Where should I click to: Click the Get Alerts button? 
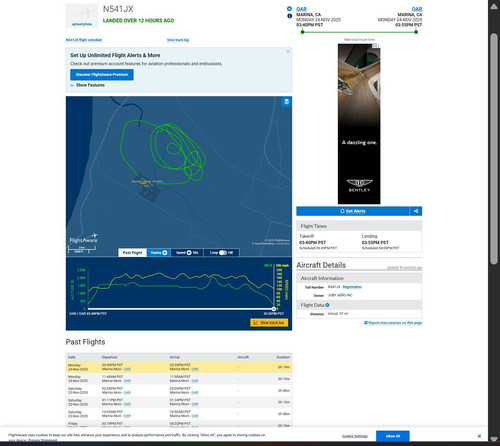[x=353, y=211]
